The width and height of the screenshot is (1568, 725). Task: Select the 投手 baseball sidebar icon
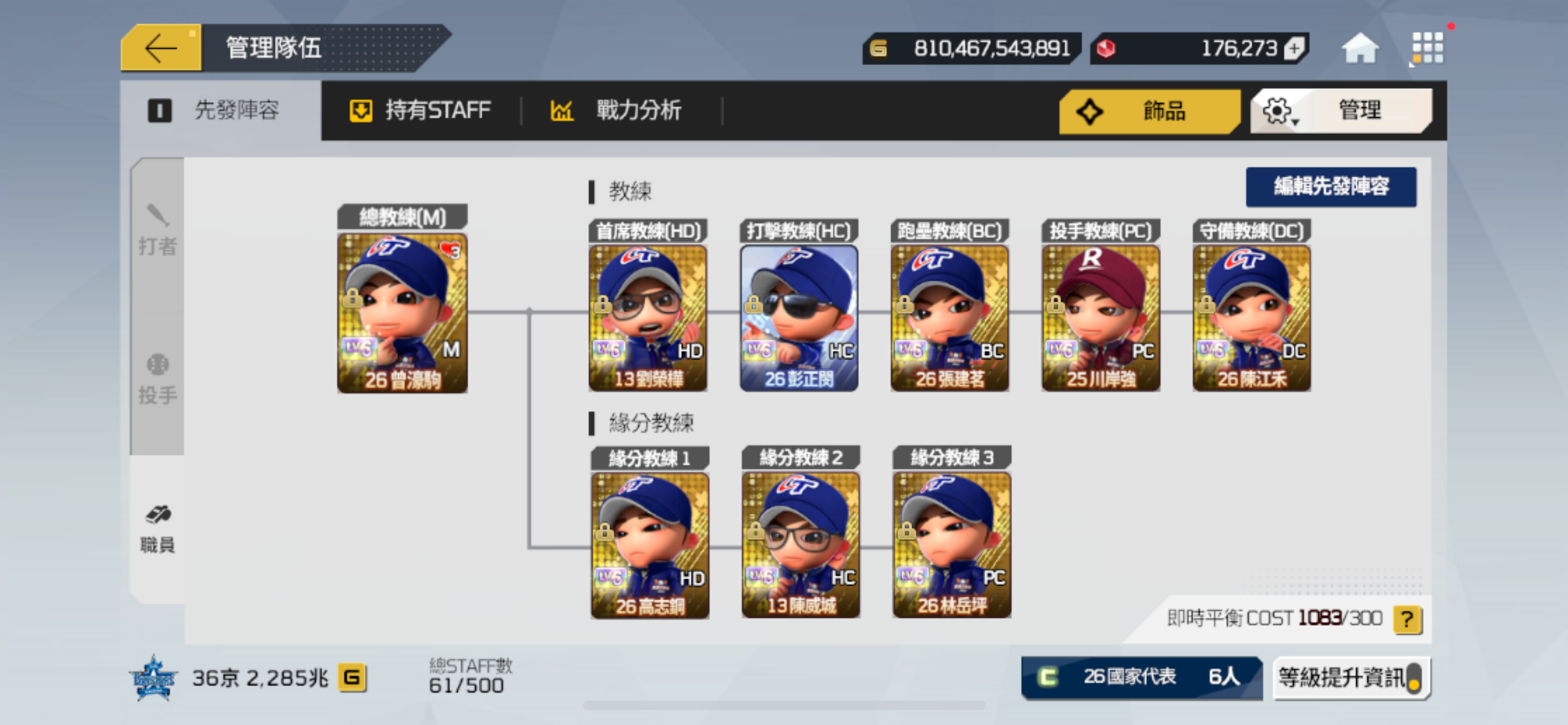[x=157, y=379]
